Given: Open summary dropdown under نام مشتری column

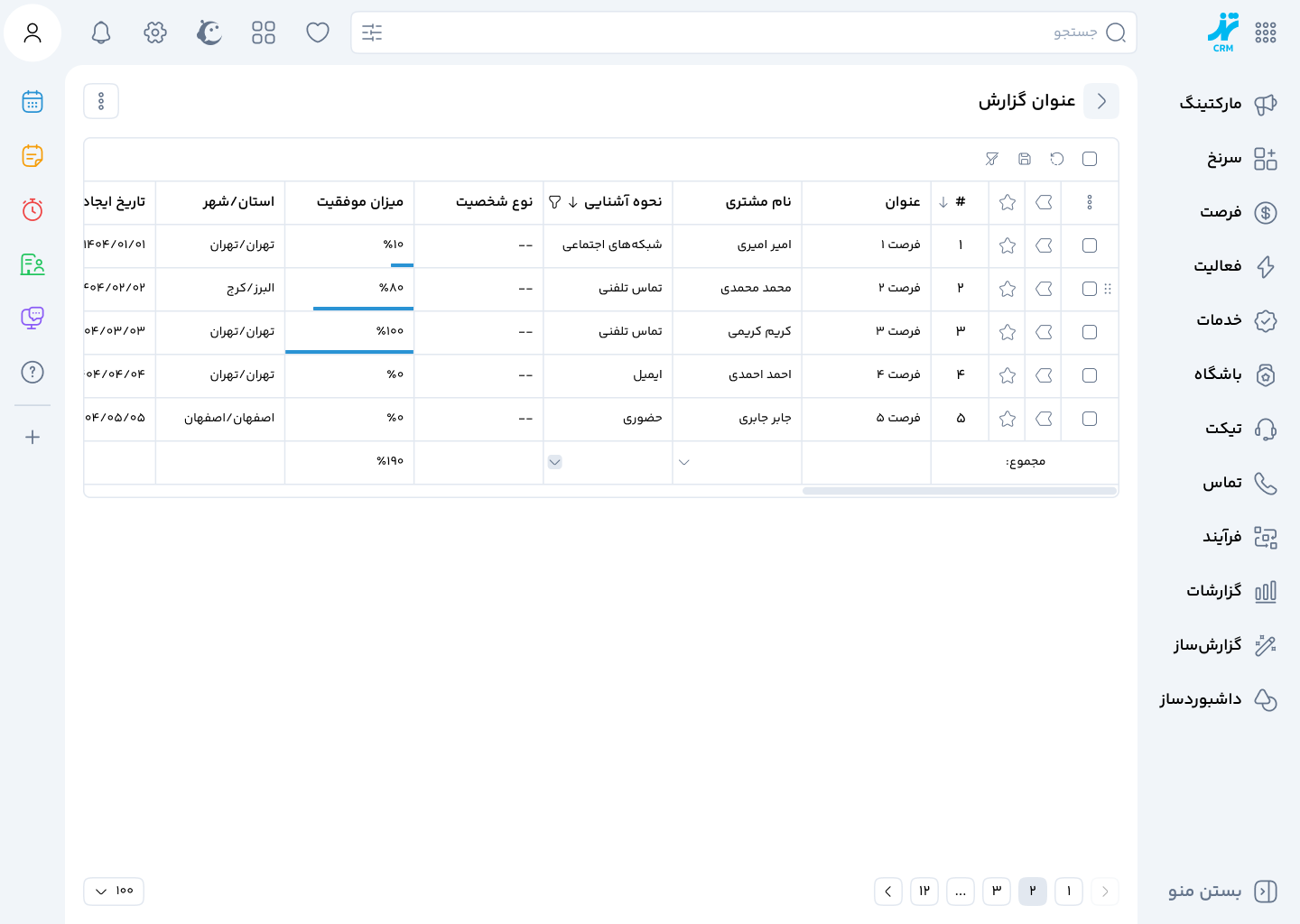Looking at the screenshot, I should point(684,462).
